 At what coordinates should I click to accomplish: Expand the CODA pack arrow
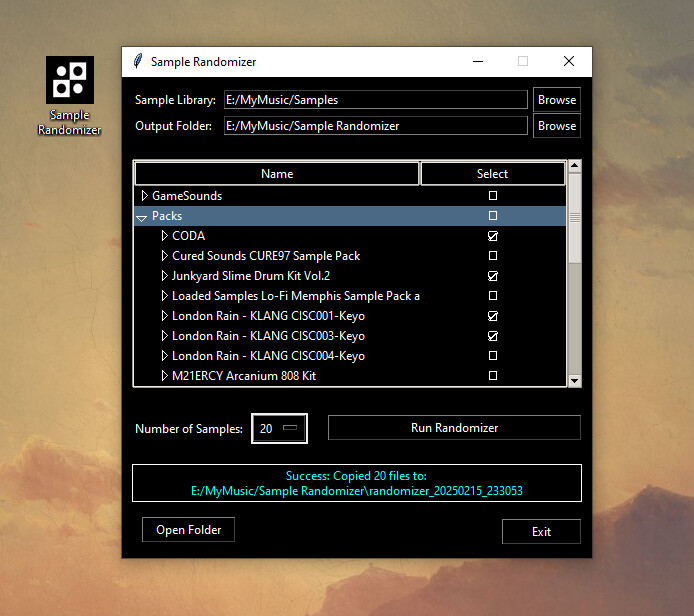(165, 236)
